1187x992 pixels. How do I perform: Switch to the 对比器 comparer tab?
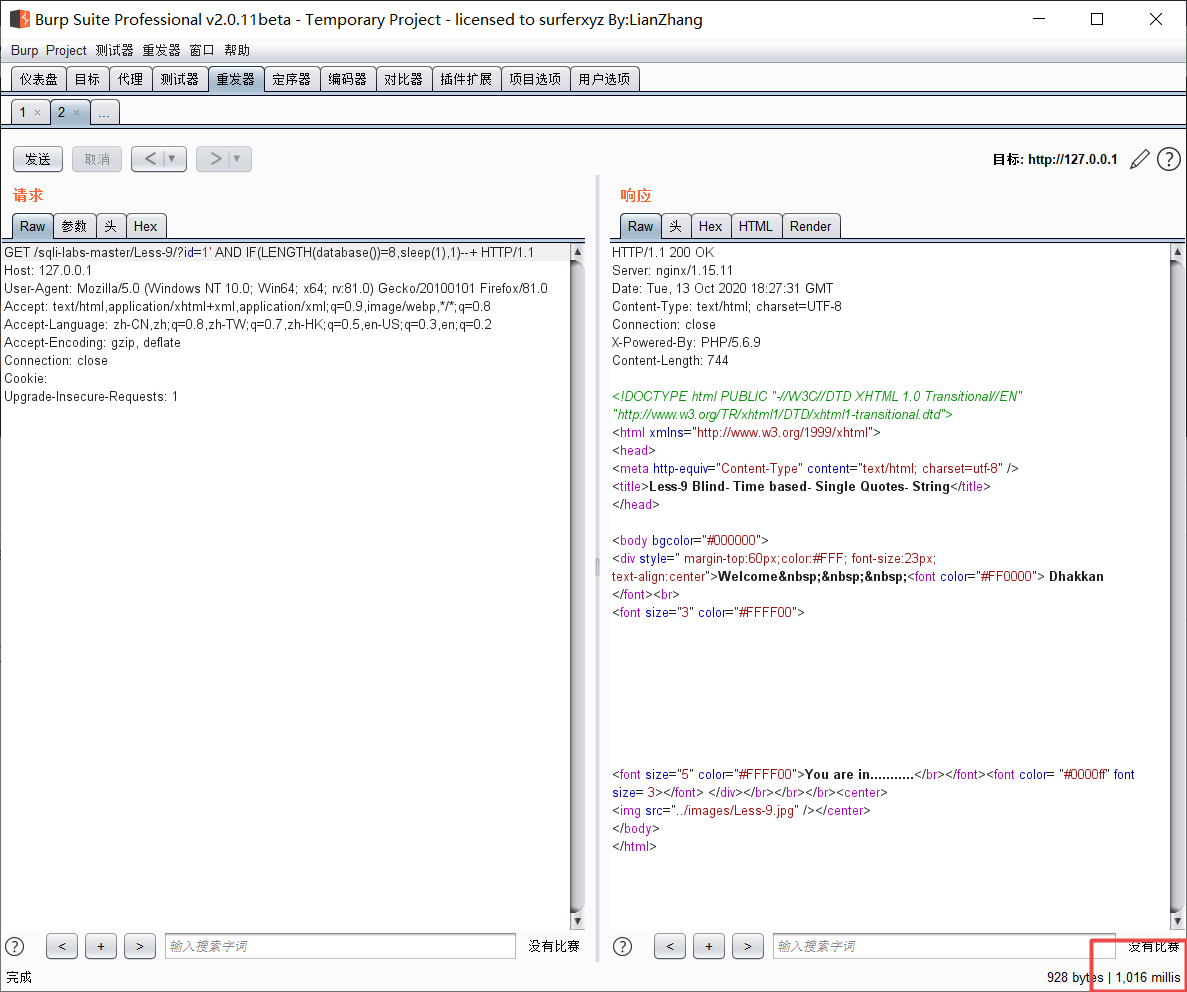(x=403, y=79)
